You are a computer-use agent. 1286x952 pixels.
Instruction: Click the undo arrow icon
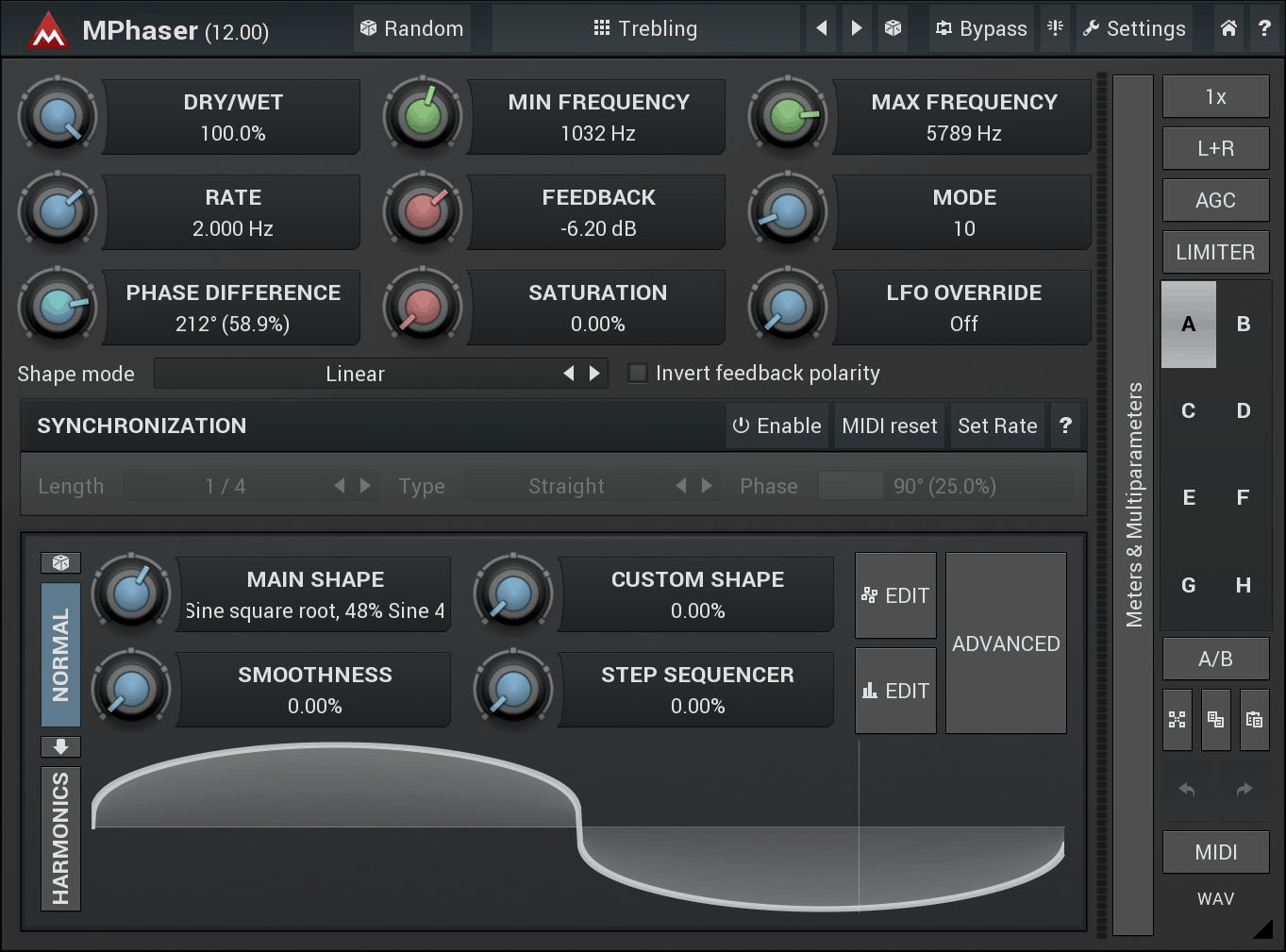click(x=1186, y=789)
